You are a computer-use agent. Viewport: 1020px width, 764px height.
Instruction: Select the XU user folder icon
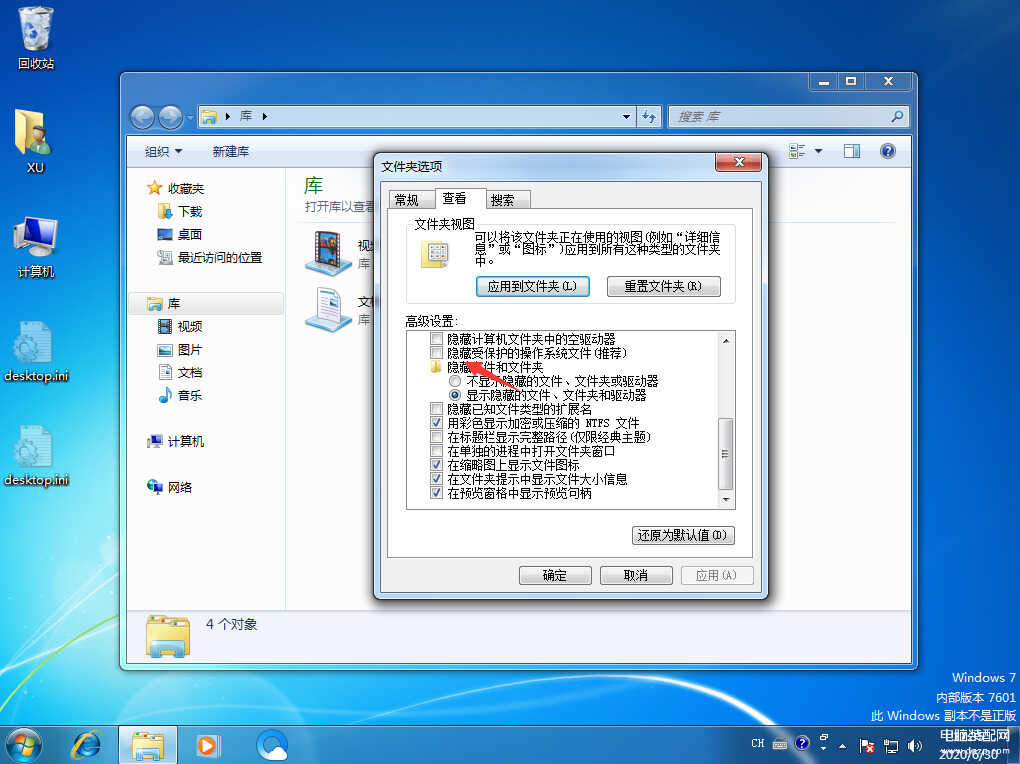[34, 140]
